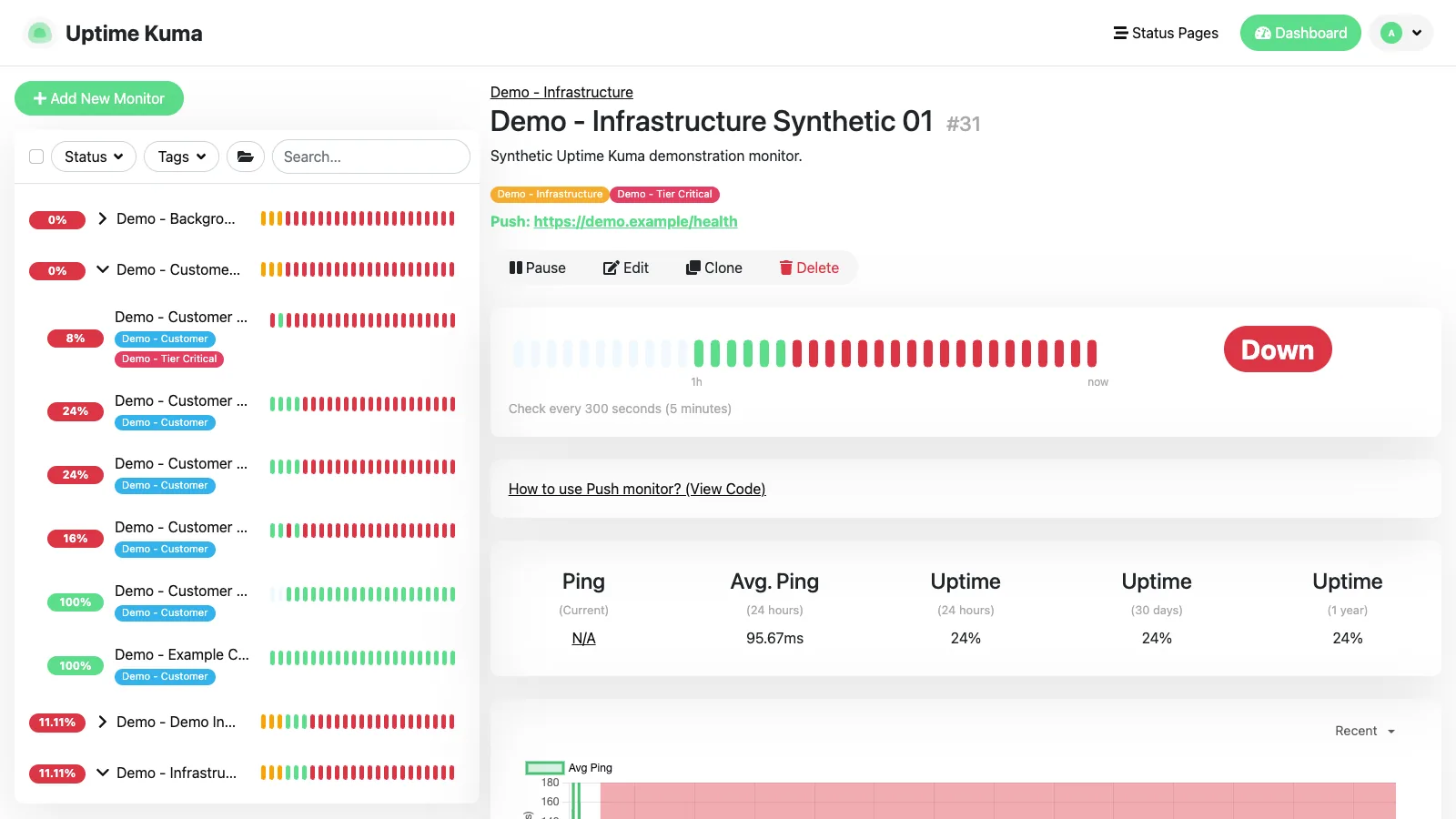Click Check every 300 seconds text
This screenshot has width=1456, height=819.
[x=620, y=409]
